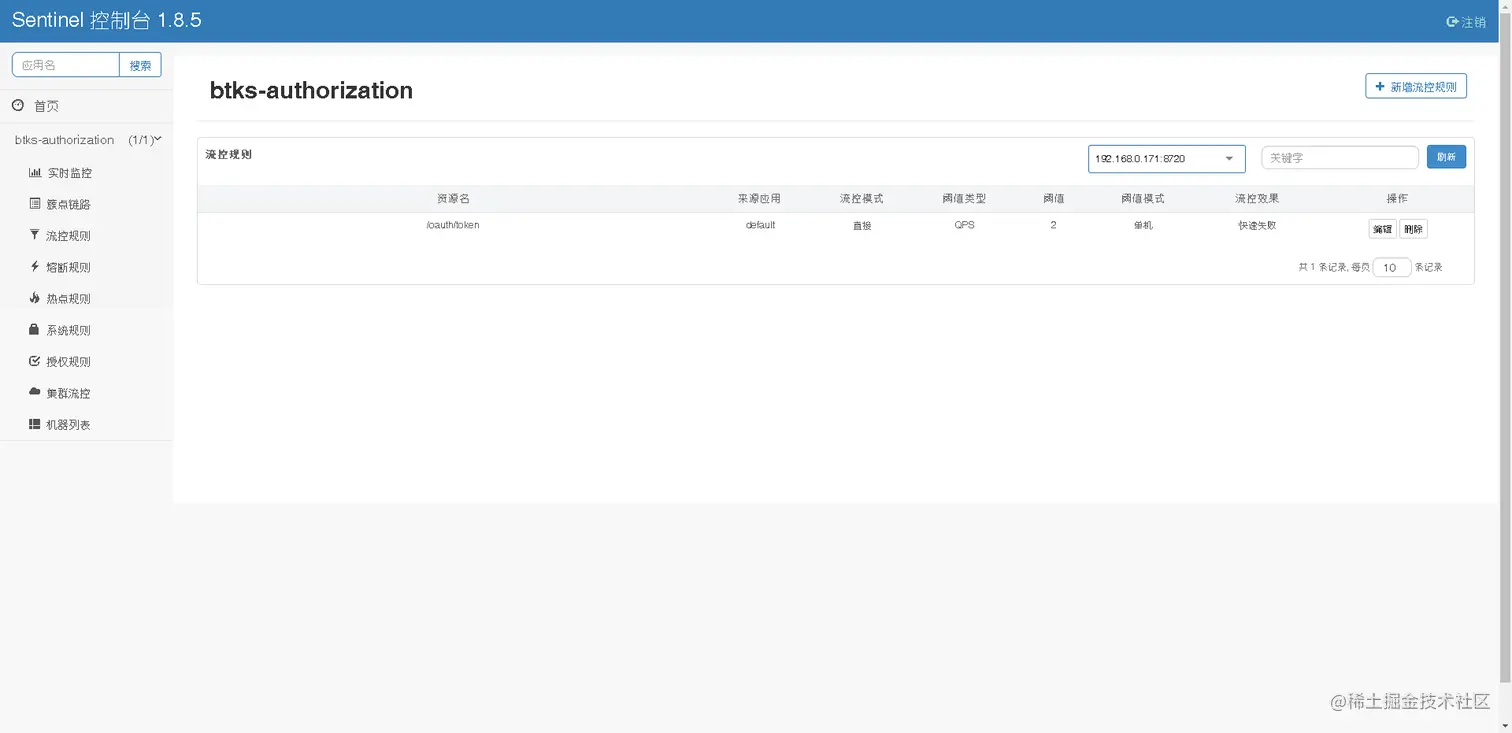Click the 资源名 column header
This screenshot has width=1512, height=733.
453,199
